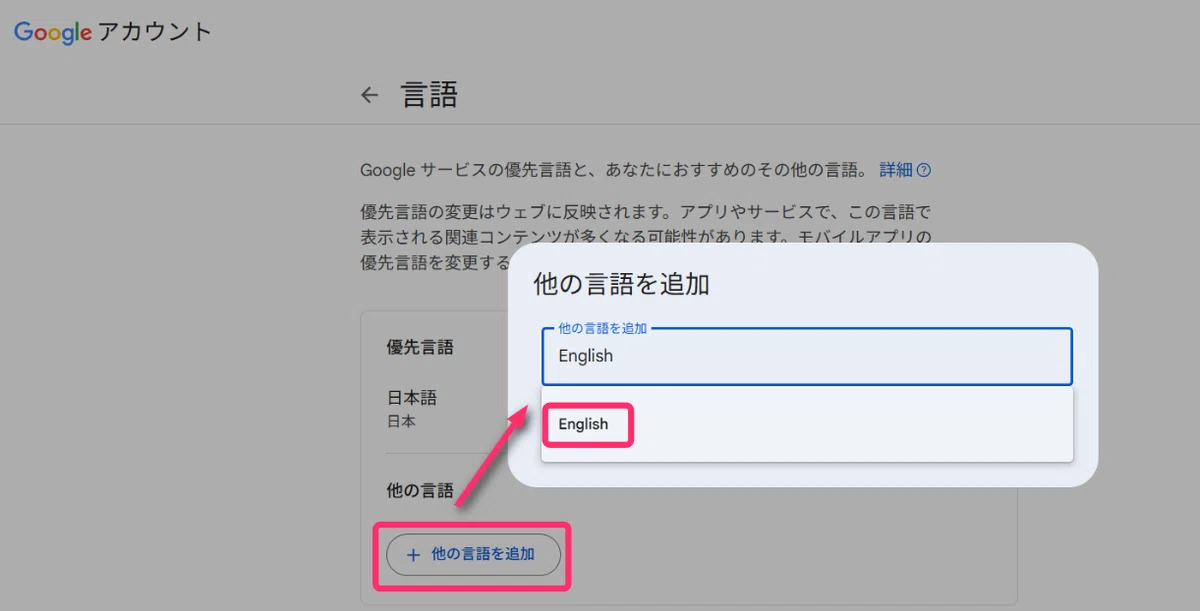Click the 他の言語を追加 button
Image resolution: width=1200 pixels, height=611 pixels.
[x=473, y=554]
